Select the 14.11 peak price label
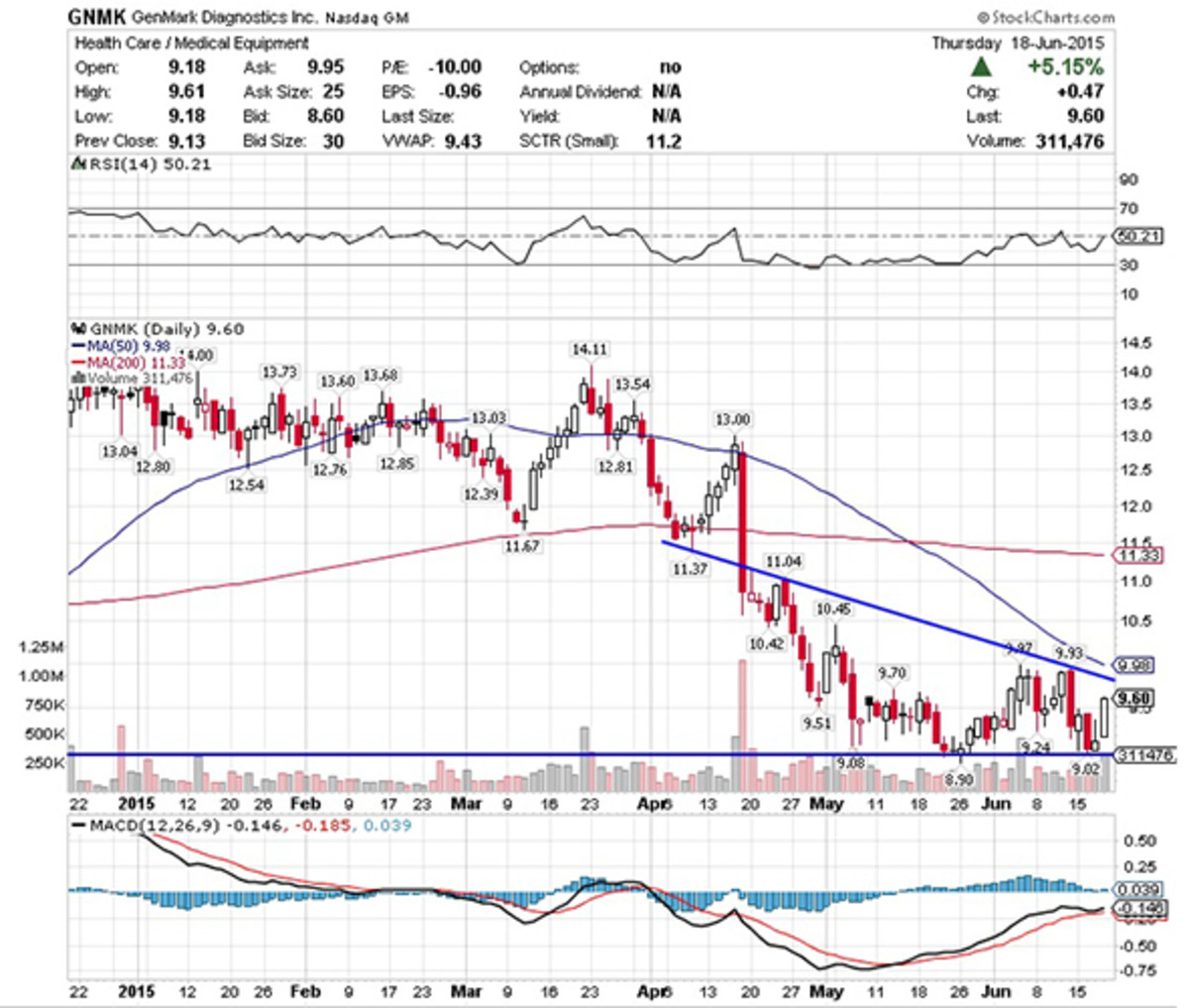1189x1008 pixels. [x=589, y=350]
